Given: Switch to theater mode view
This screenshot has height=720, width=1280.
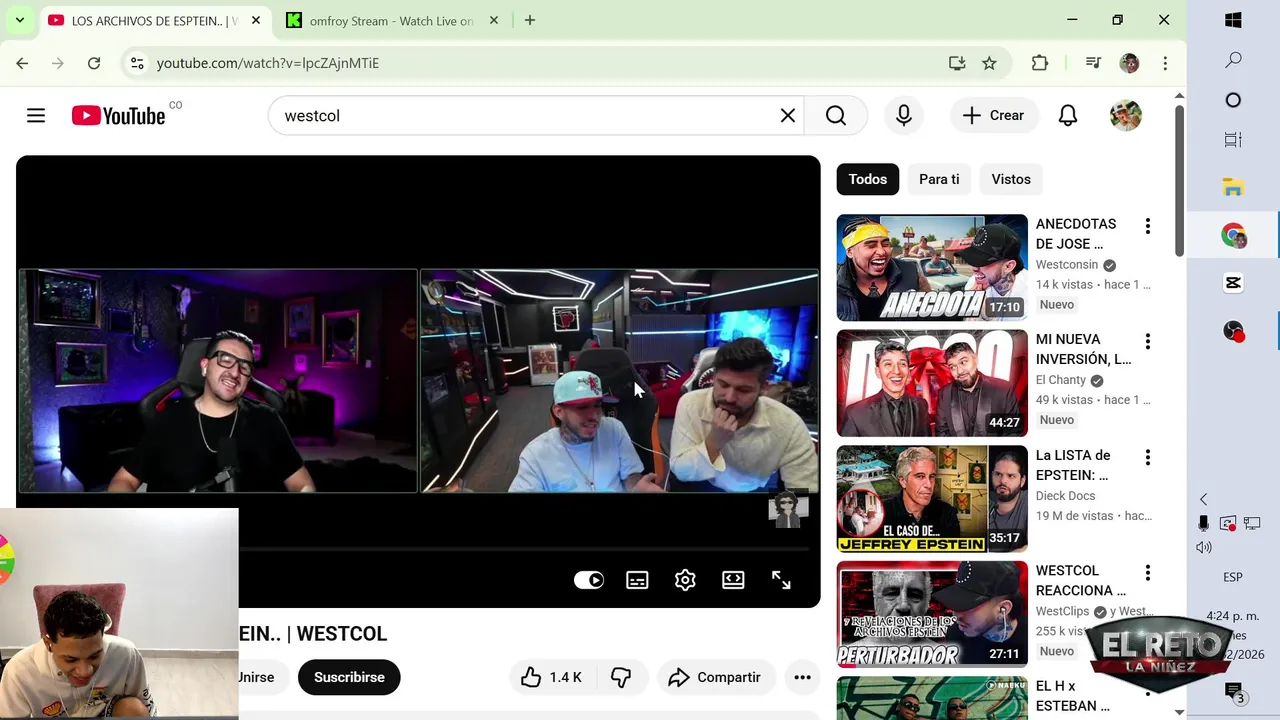Looking at the screenshot, I should pos(733,580).
